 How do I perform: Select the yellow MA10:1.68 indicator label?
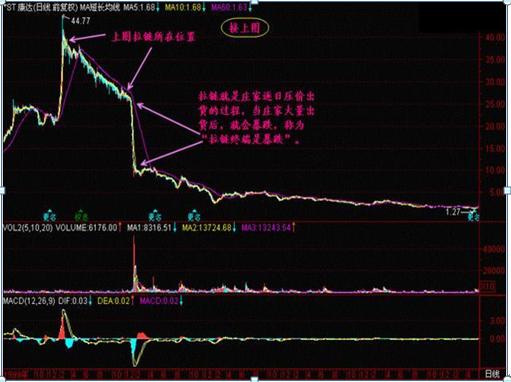pos(185,7)
